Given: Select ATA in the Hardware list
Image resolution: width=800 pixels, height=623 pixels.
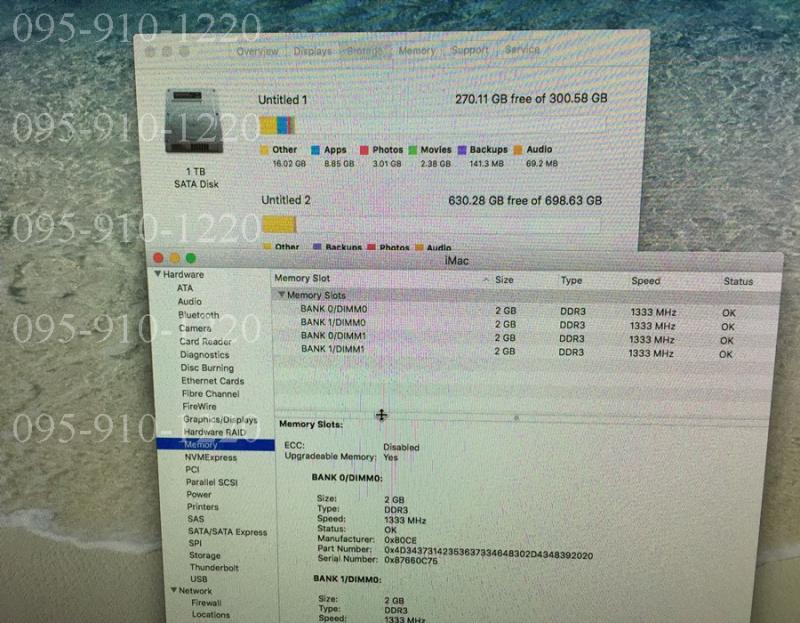Looking at the screenshot, I should click(185, 288).
